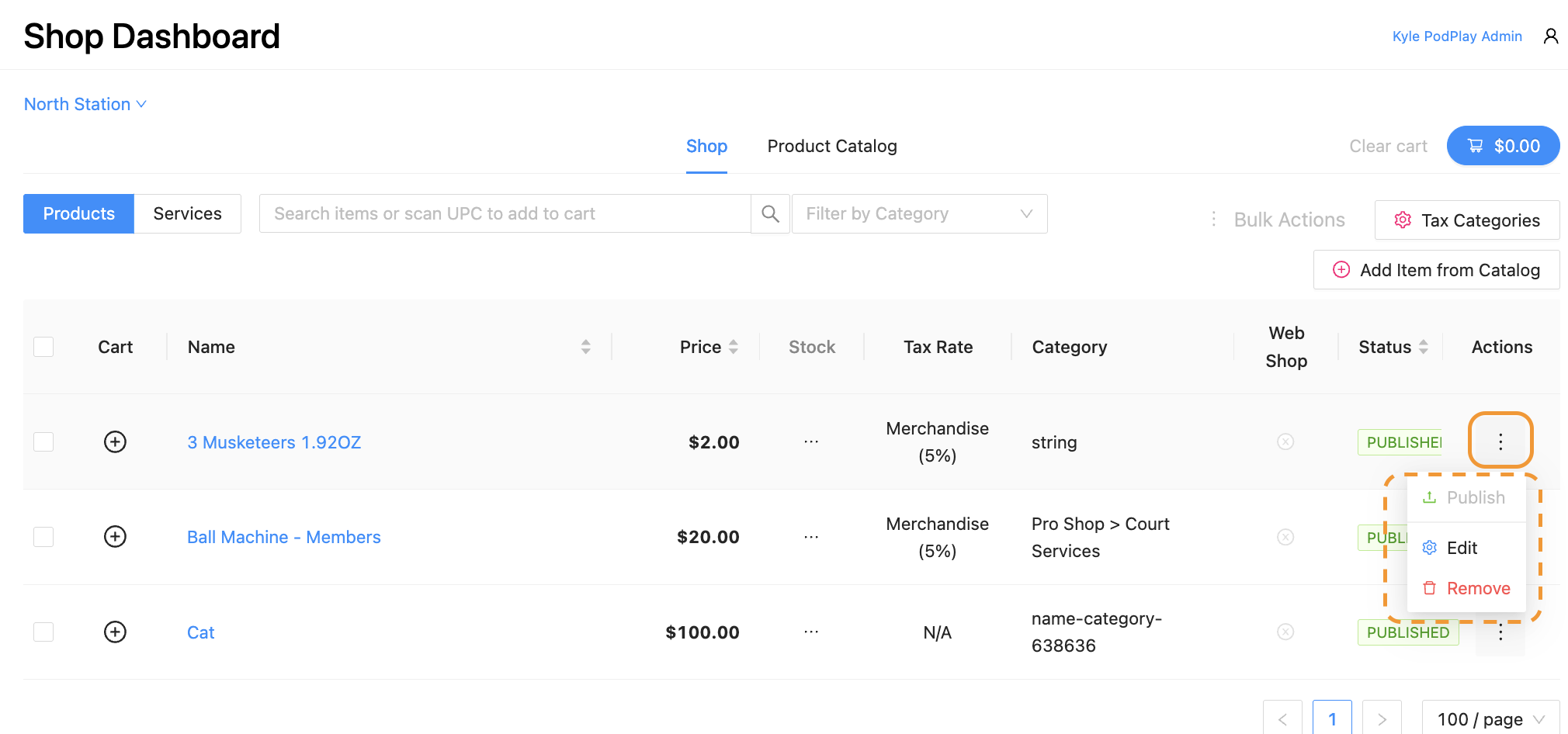Click stock ellipsis for Ball Machine row

click(x=811, y=537)
